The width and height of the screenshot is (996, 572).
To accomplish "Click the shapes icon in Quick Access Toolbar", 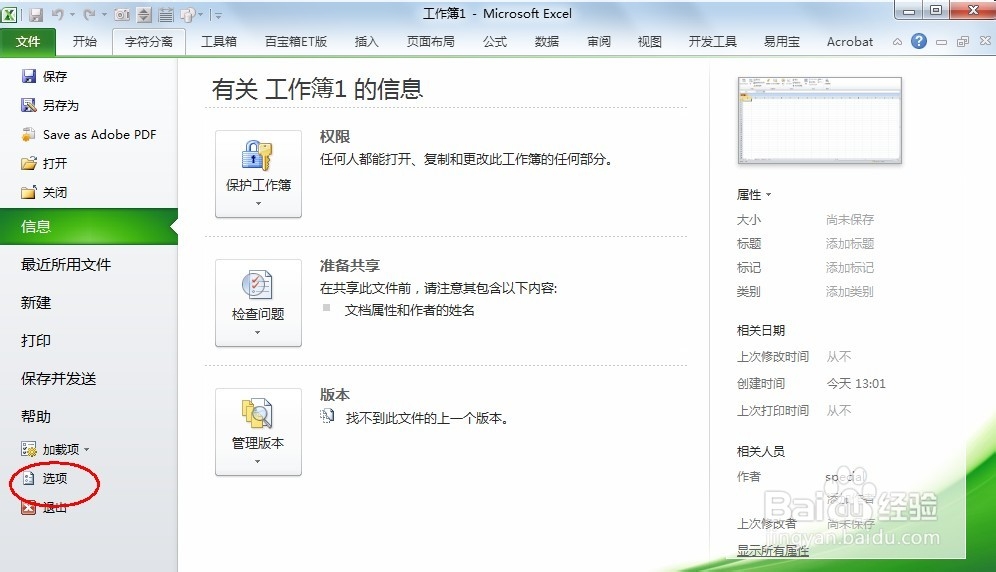I will point(188,14).
